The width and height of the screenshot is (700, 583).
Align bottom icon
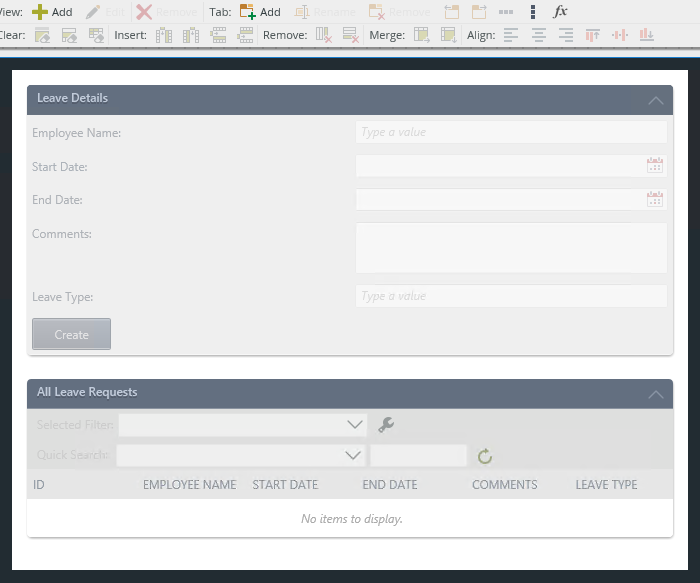tap(646, 35)
